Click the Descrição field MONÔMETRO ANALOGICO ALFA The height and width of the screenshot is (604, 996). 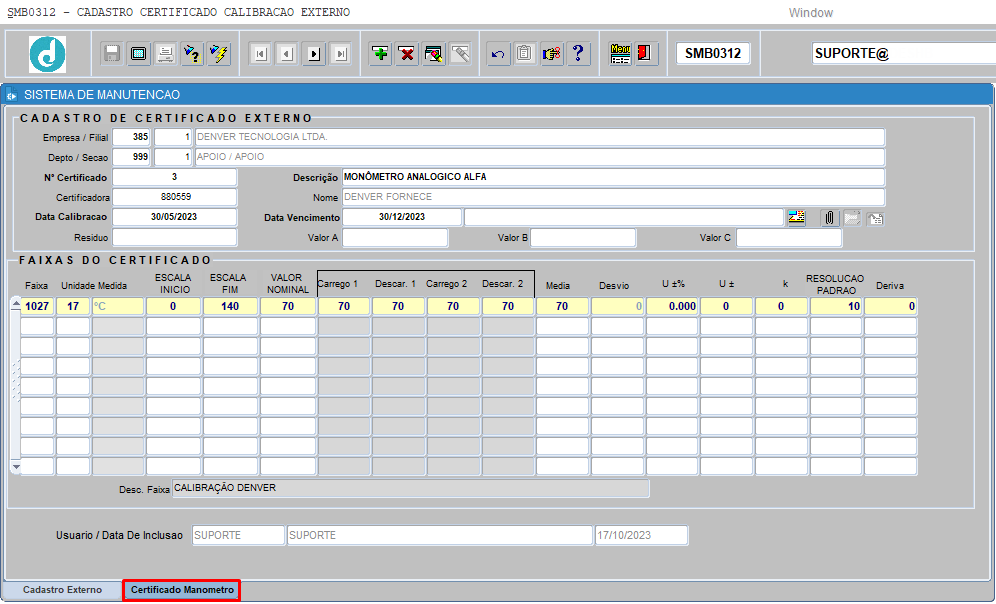tap(614, 177)
